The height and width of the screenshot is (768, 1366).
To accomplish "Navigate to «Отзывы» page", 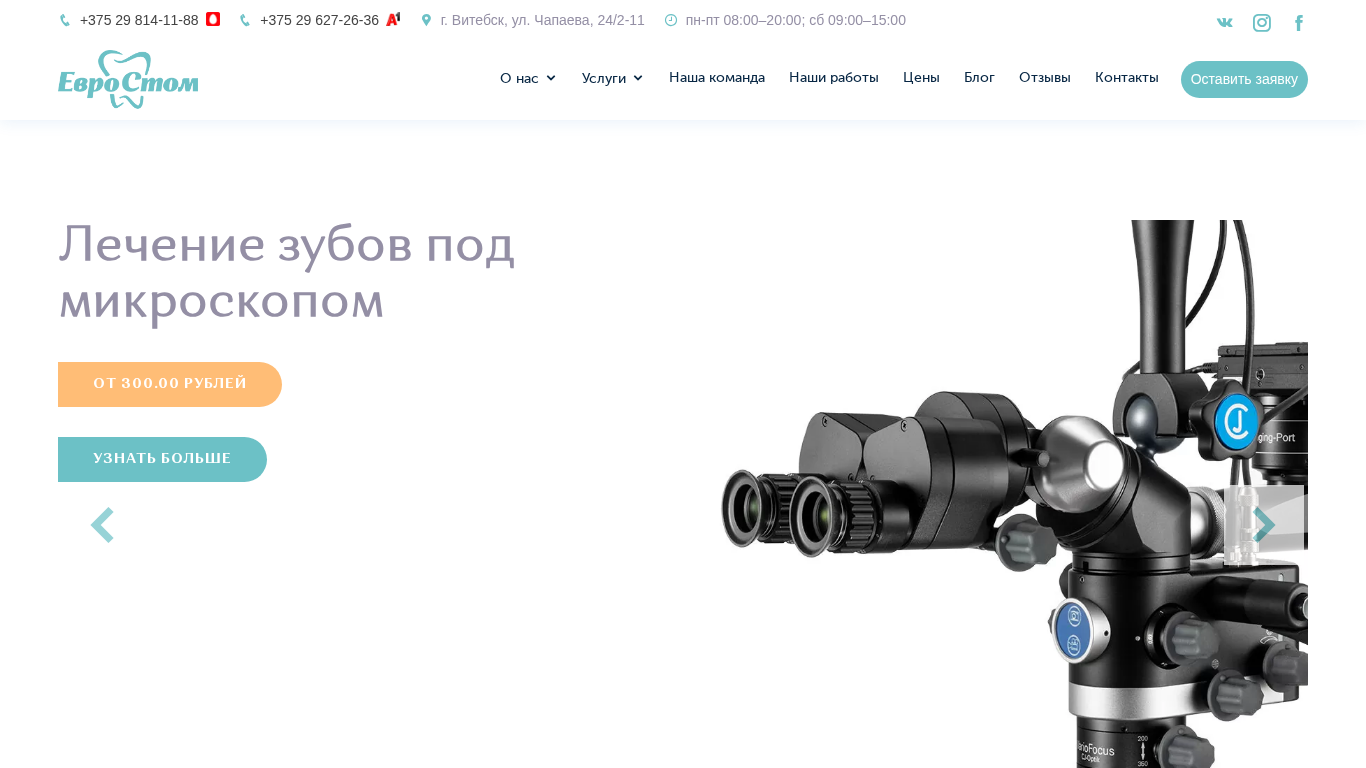I will 1045,77.
